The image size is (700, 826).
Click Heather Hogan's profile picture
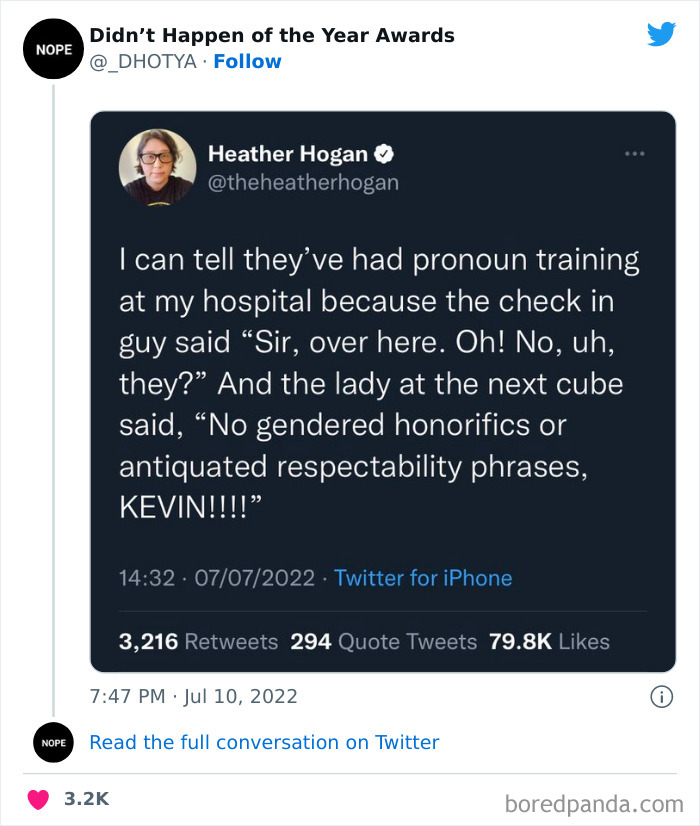[x=157, y=170]
